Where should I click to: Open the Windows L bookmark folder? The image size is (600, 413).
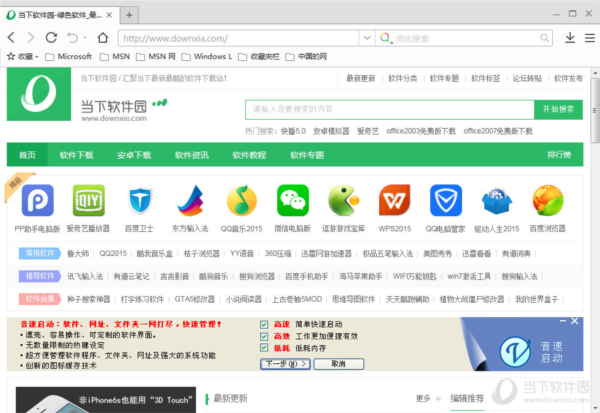tap(207, 57)
